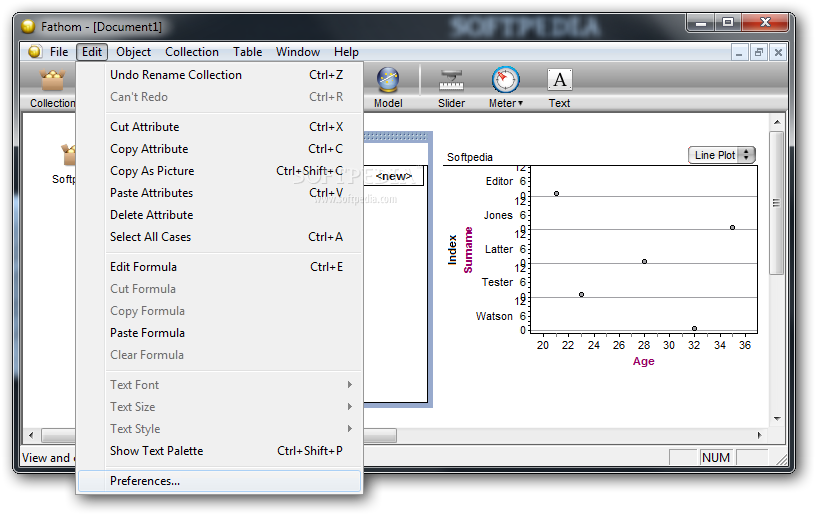
Task: Expand the Text Size submenu arrow
Action: coord(350,406)
